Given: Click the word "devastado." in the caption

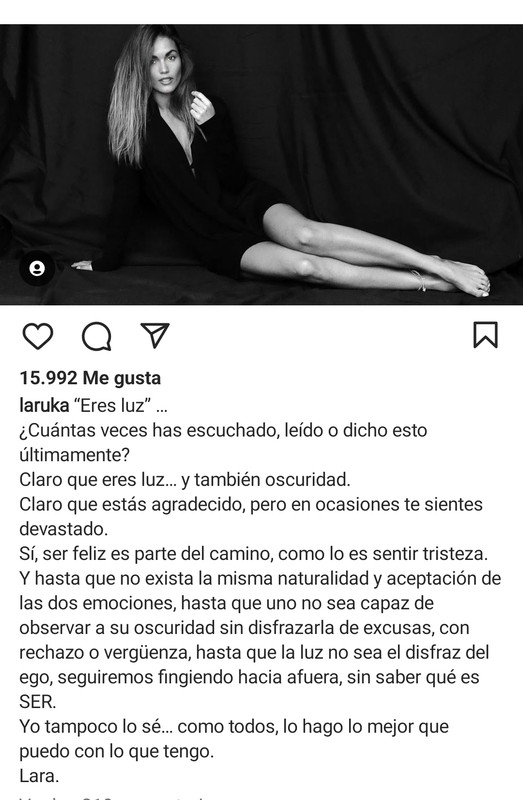Looking at the screenshot, I should 63,529.
